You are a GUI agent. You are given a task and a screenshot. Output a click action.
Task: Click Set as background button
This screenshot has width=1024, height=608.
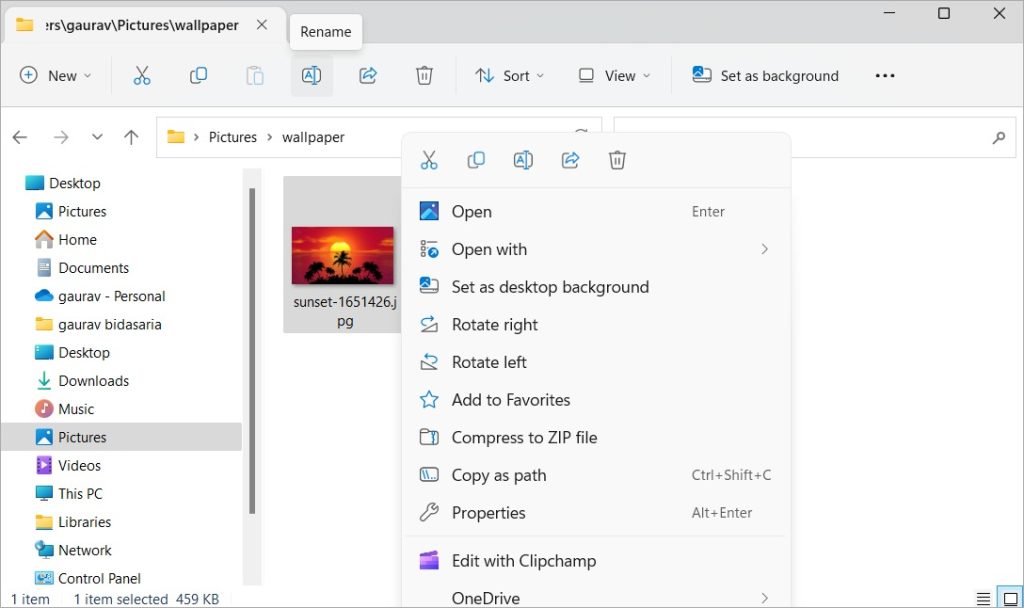click(x=766, y=76)
